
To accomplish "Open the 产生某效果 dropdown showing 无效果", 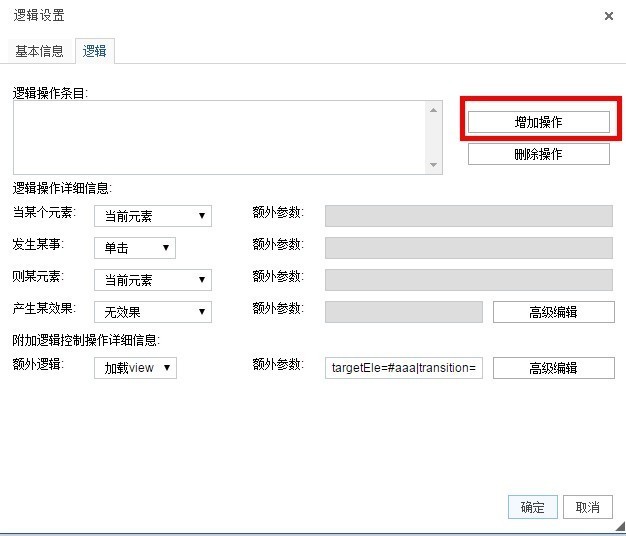I will pyautogui.click(x=153, y=312).
